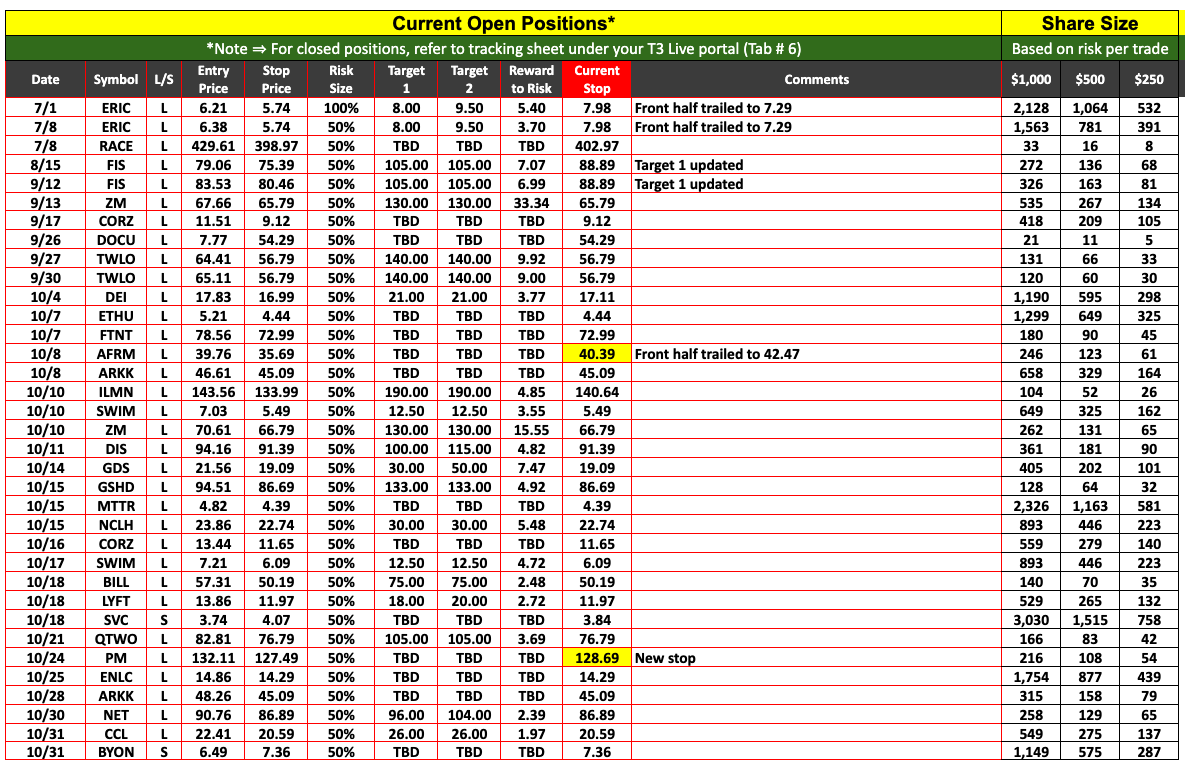Select the RACE symbol cell

tap(116, 146)
